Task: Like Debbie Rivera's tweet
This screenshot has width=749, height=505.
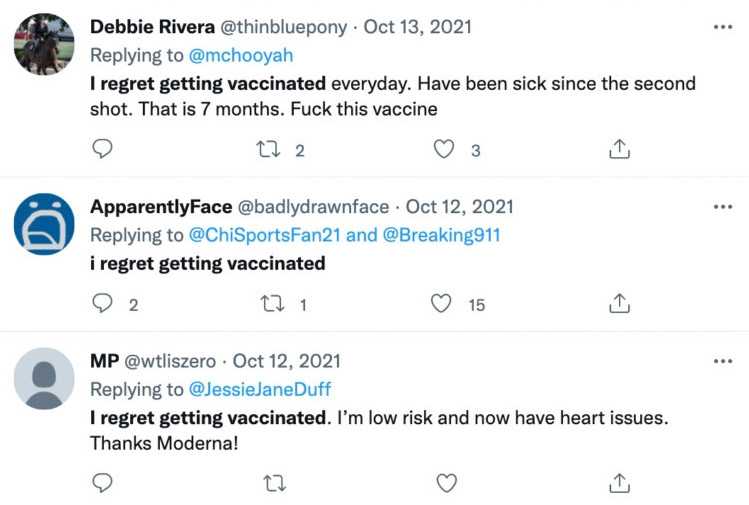Action: (444, 149)
